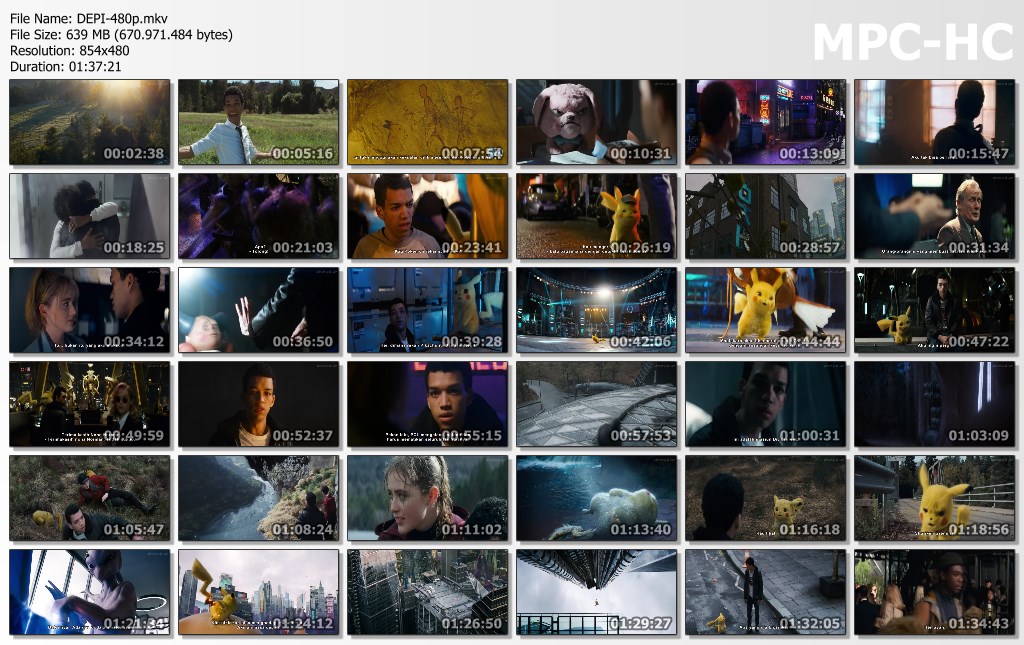The width and height of the screenshot is (1024, 645).
Task: Select the thumbnail timestamped 01:00:31
Action: click(x=765, y=404)
